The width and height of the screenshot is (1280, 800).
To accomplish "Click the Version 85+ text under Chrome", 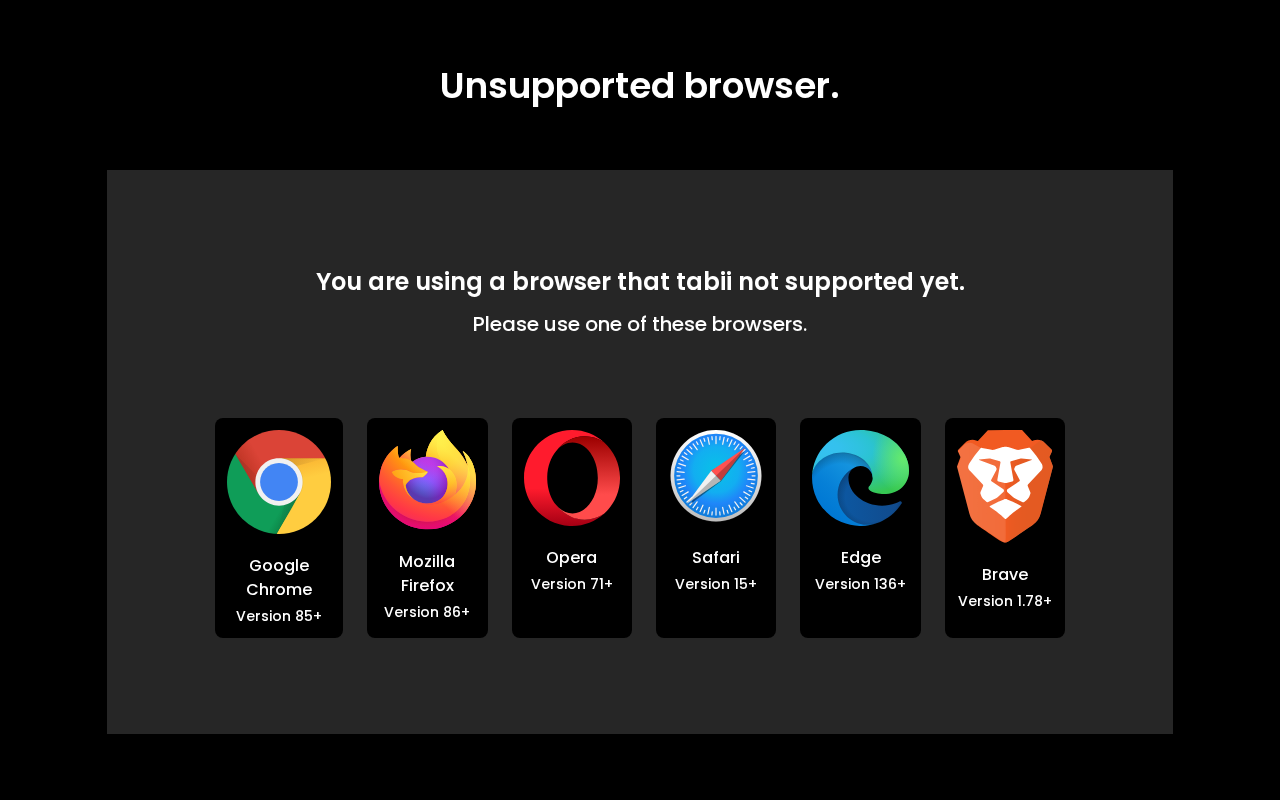I will (x=279, y=616).
